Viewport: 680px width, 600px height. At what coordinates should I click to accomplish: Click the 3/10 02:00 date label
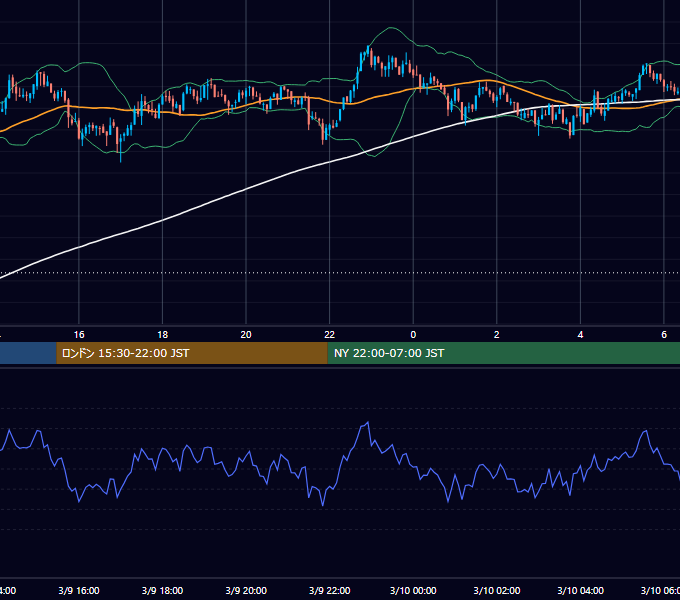click(x=497, y=590)
